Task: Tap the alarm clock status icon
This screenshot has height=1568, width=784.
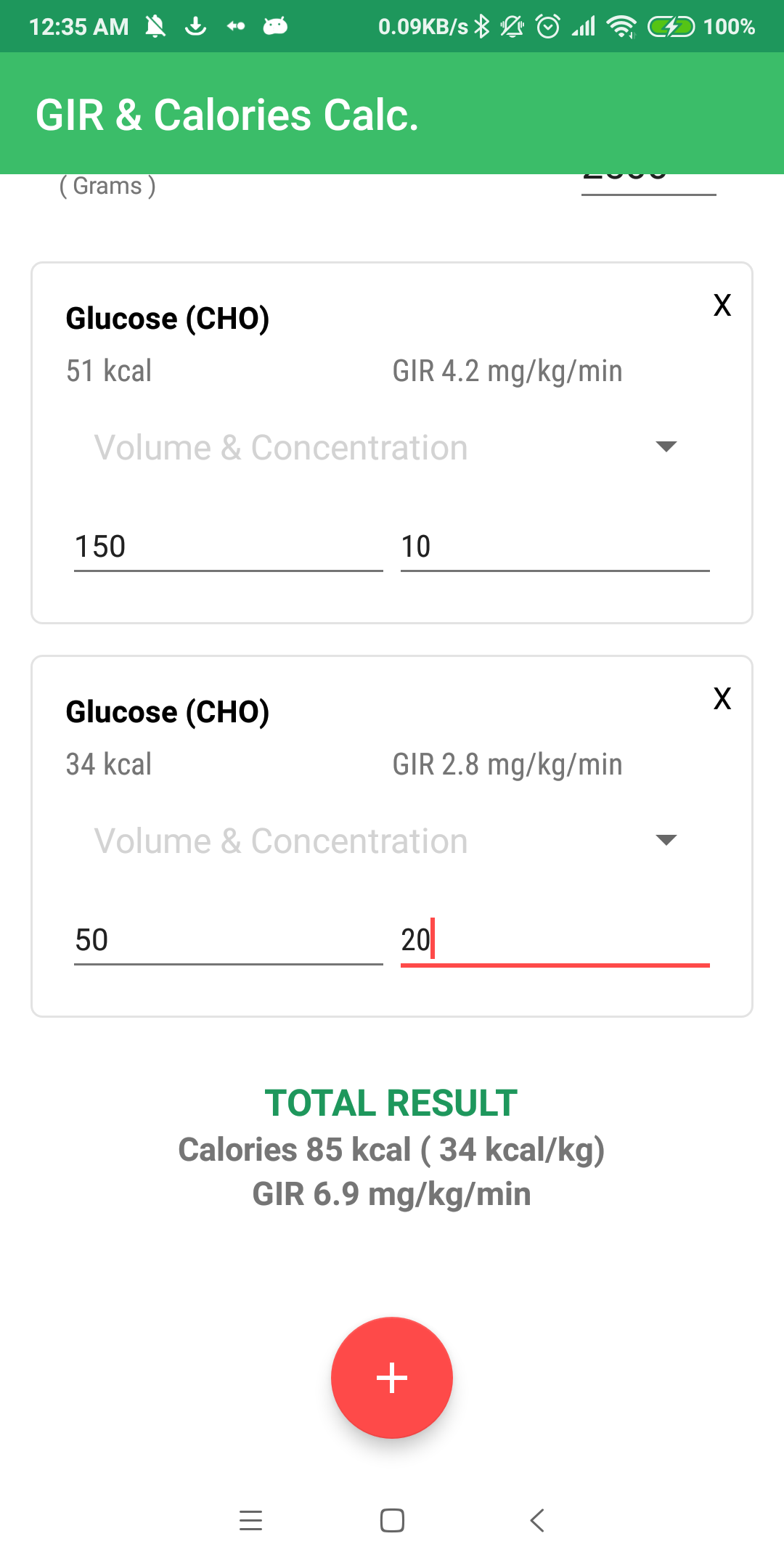Action: [x=548, y=27]
